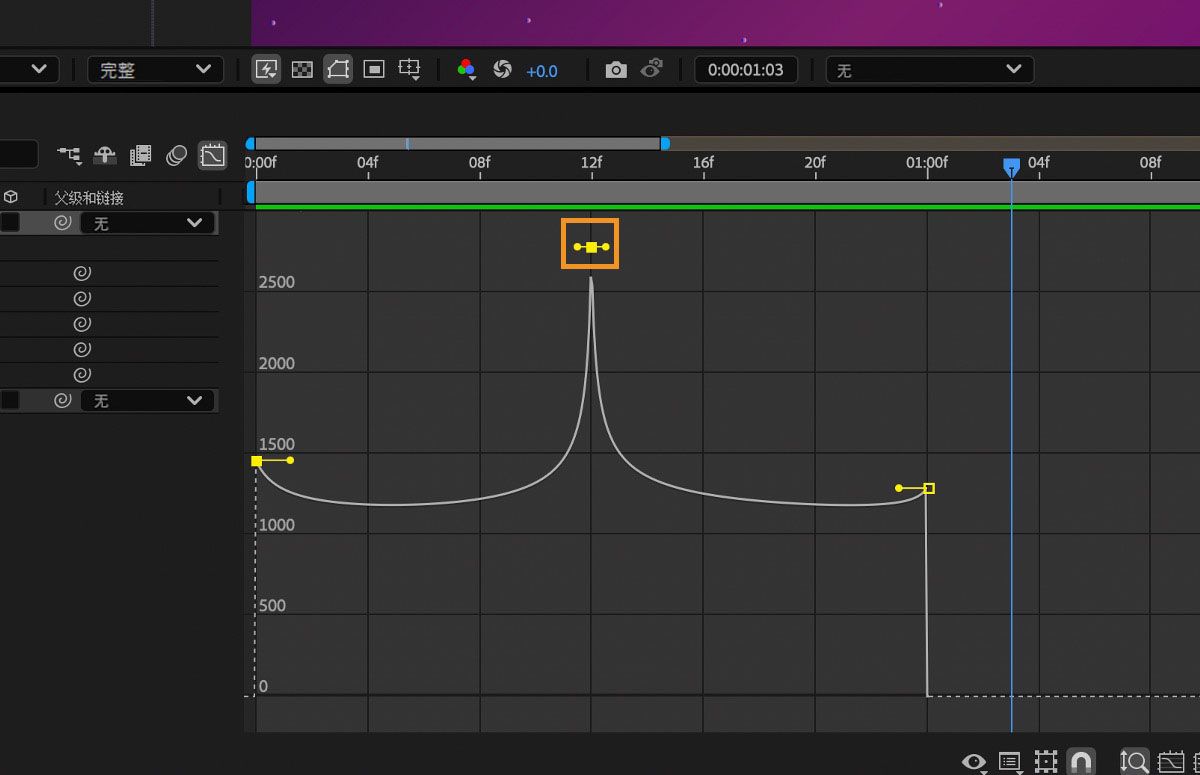Image resolution: width=1200 pixels, height=775 pixels.
Task: Toggle auto-zoom graph height icon
Action: pos(1134,762)
